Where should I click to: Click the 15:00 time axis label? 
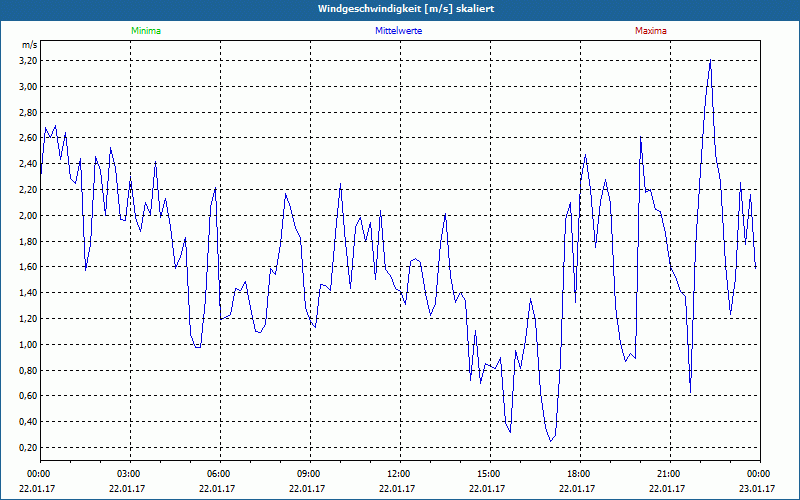[490, 474]
